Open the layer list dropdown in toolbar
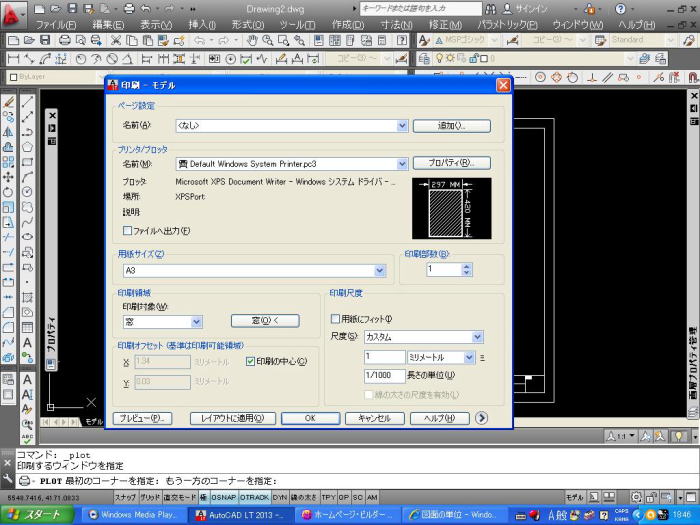Viewport: 700px width, 525px height. (630, 58)
